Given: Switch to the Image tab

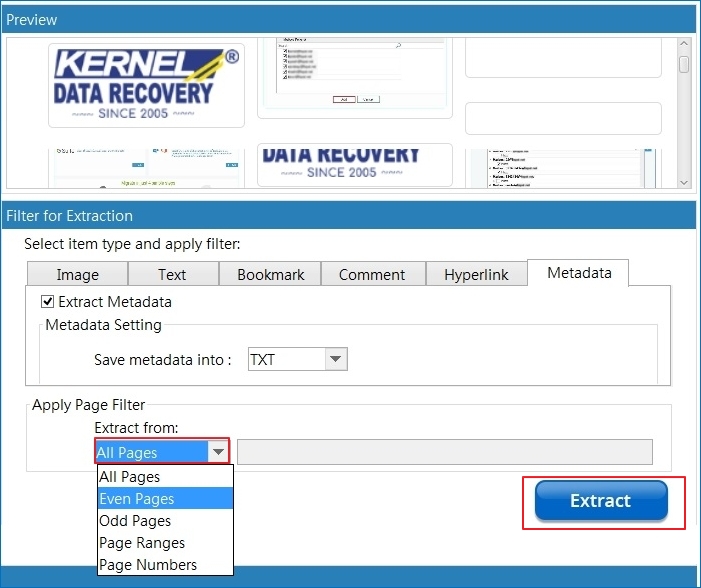Looking at the screenshot, I should (77, 274).
